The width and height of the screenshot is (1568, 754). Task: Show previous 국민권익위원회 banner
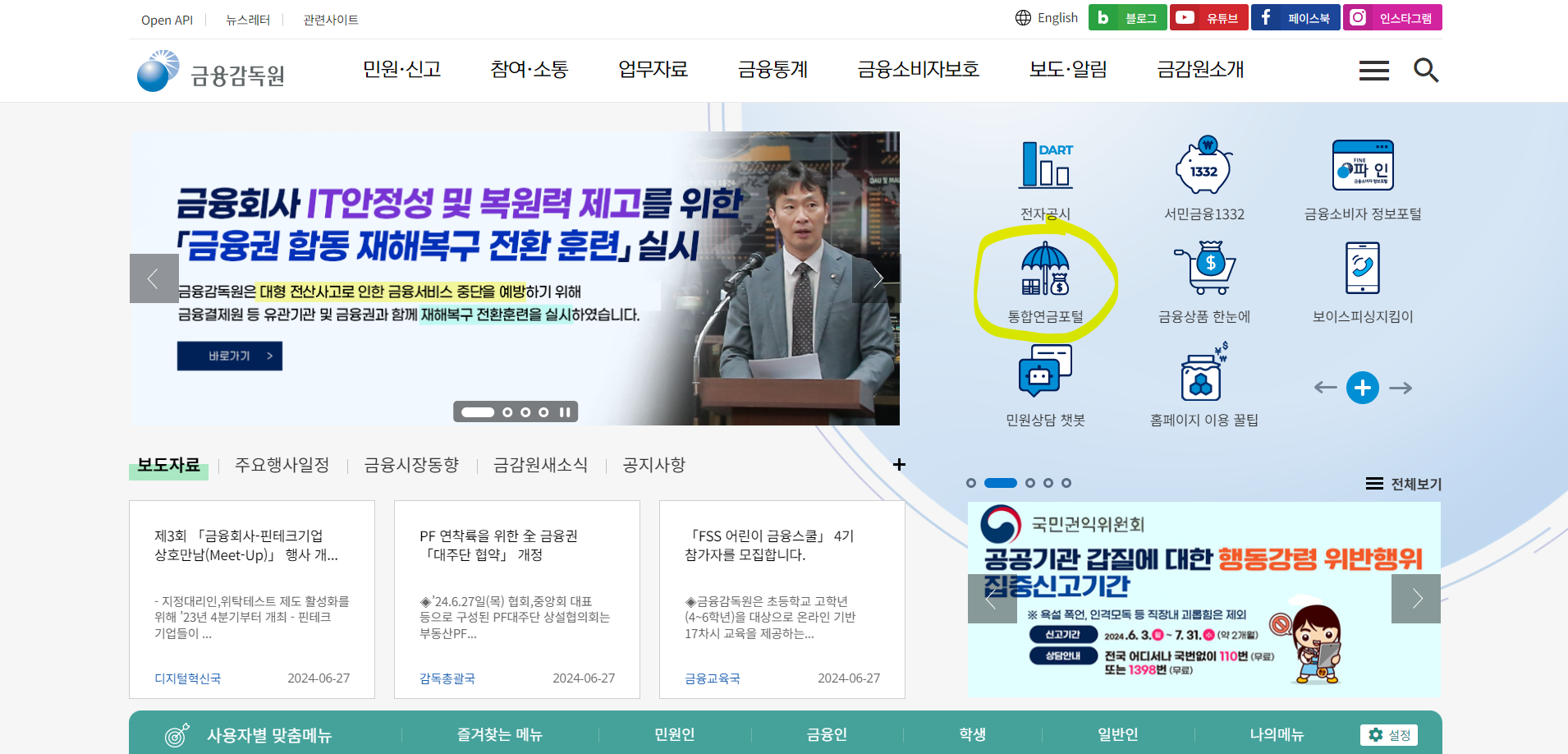point(993,599)
